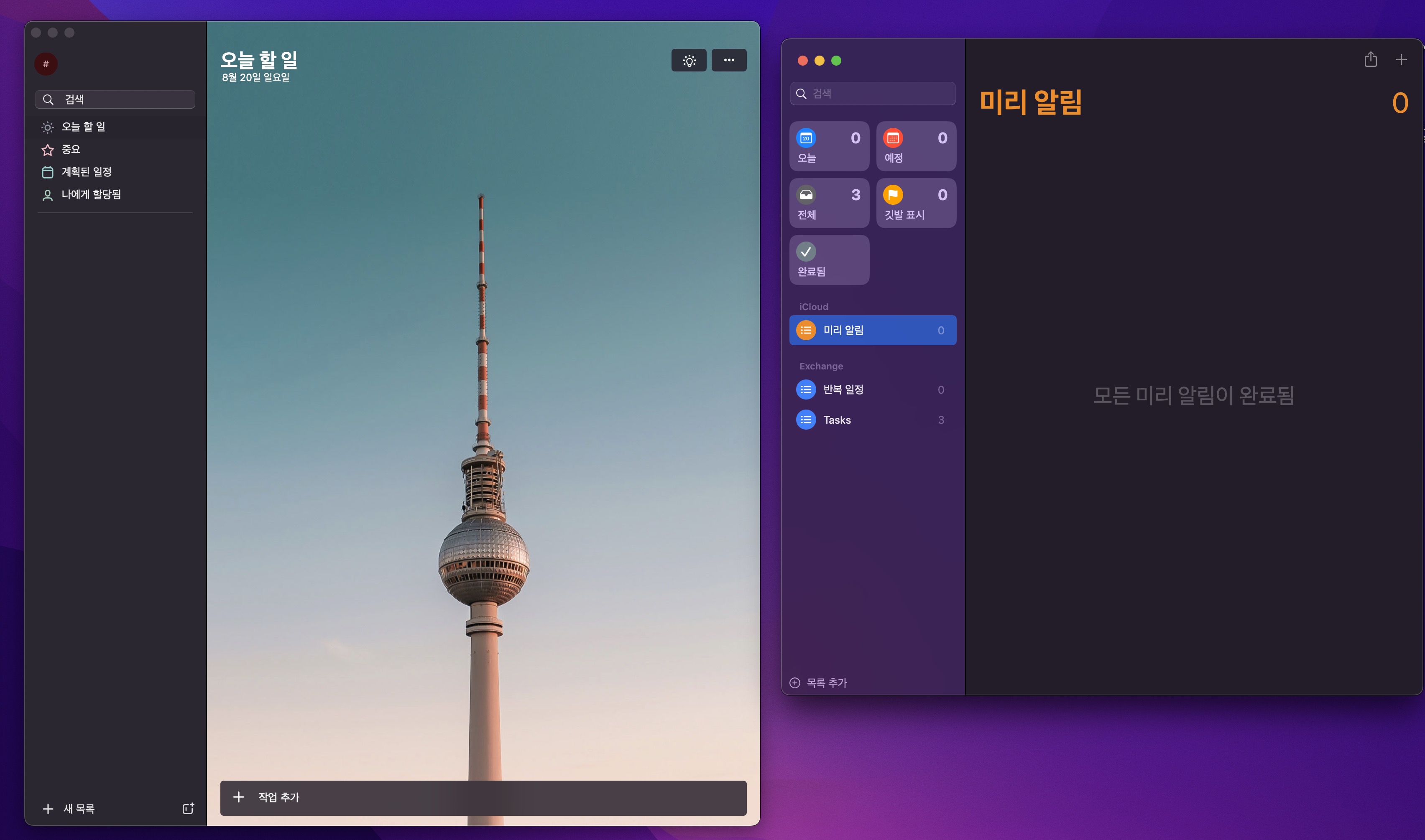Click the share icon in Reminders
The image size is (1425, 840).
pyautogui.click(x=1370, y=59)
